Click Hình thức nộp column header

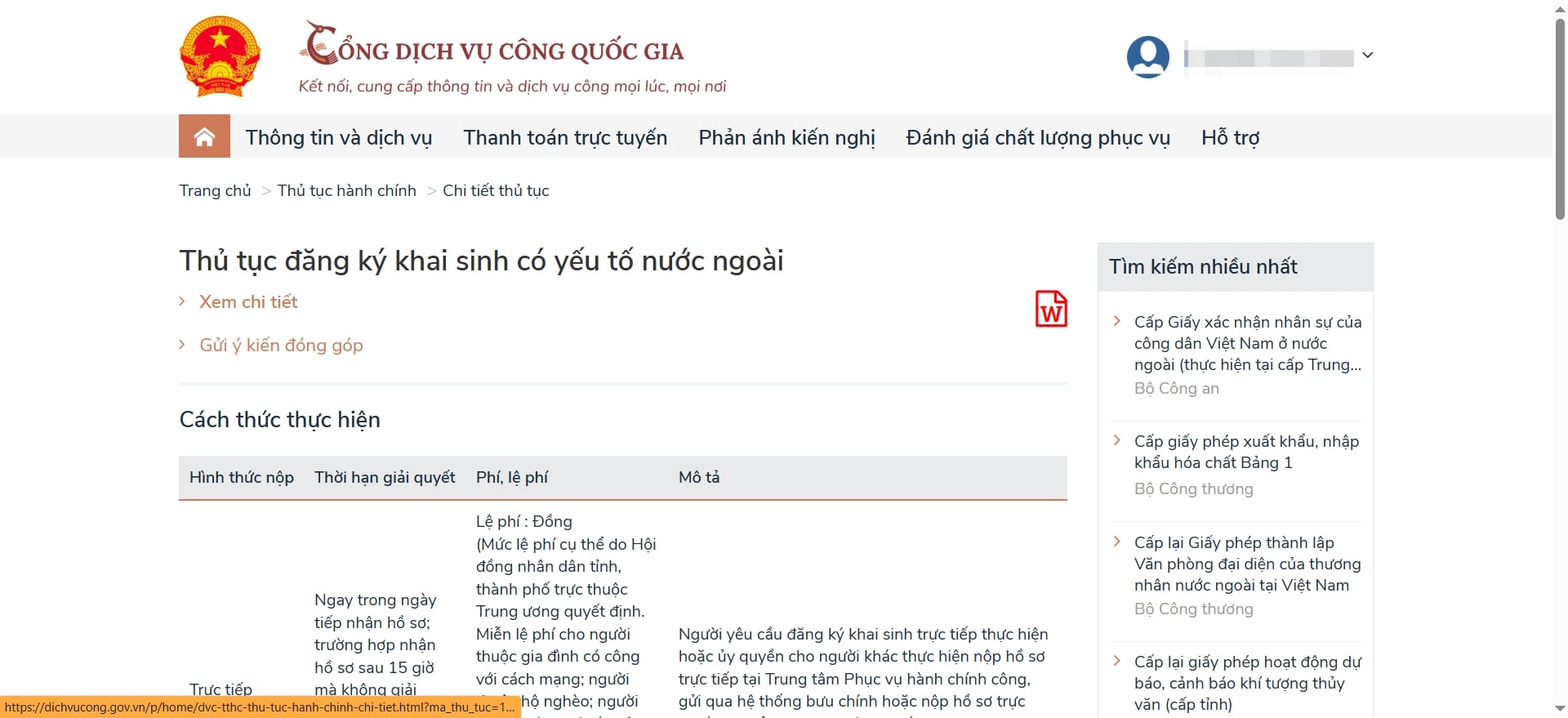[x=242, y=477]
